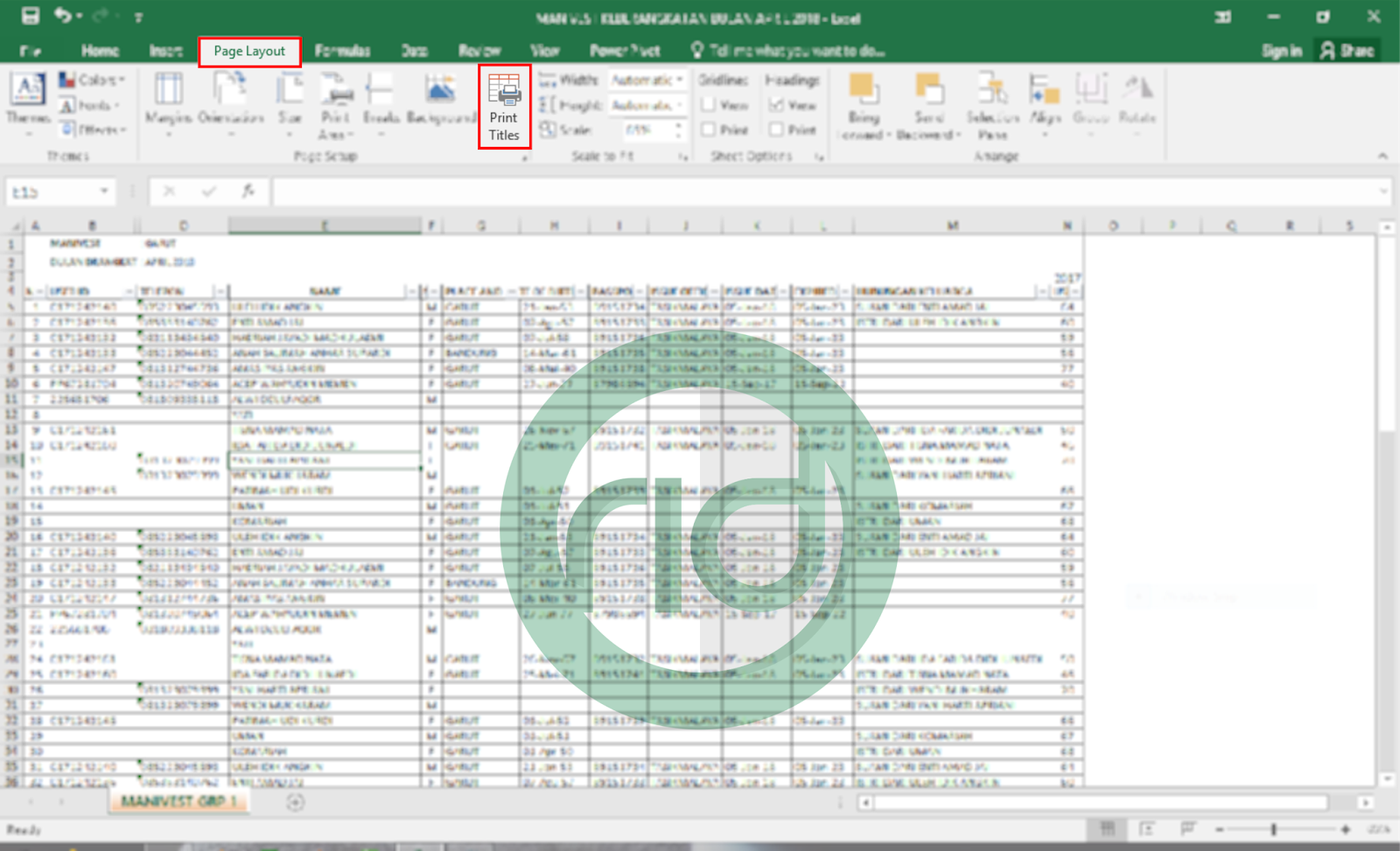The image size is (1400, 851).
Task: Click the Scale percentage stepper
Action: click(x=678, y=129)
